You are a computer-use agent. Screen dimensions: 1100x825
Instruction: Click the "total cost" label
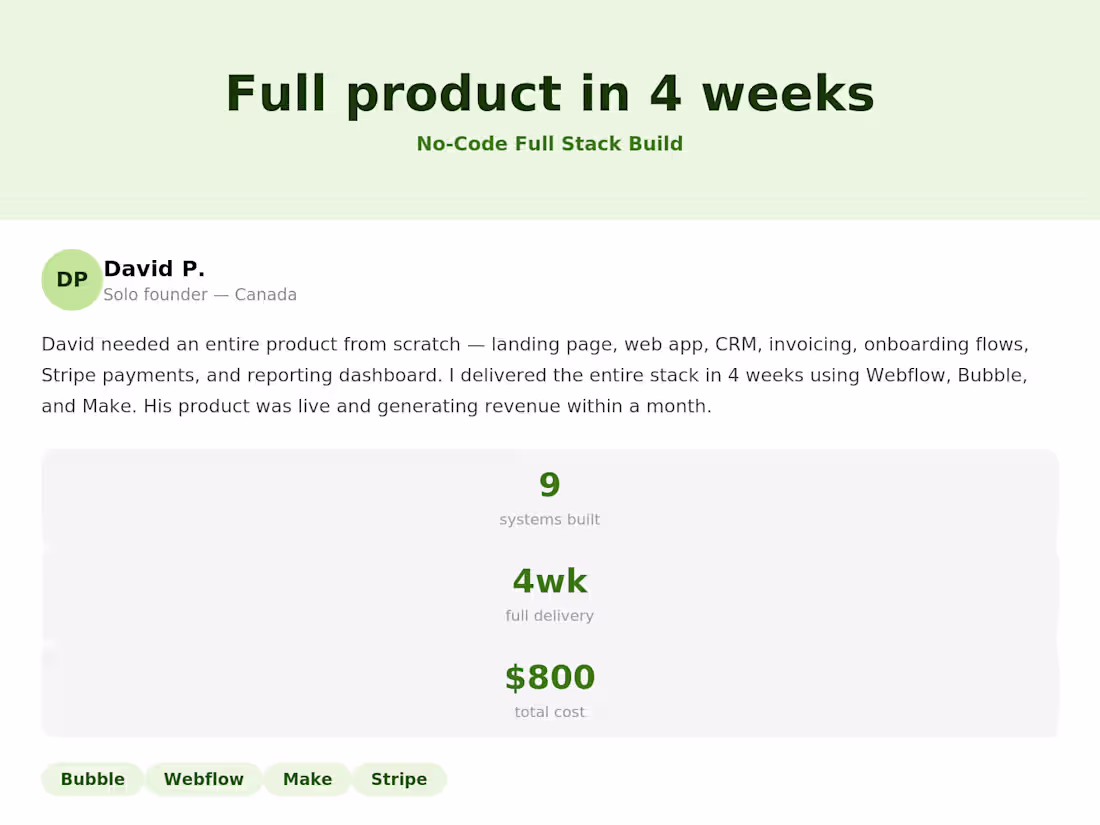coord(550,712)
